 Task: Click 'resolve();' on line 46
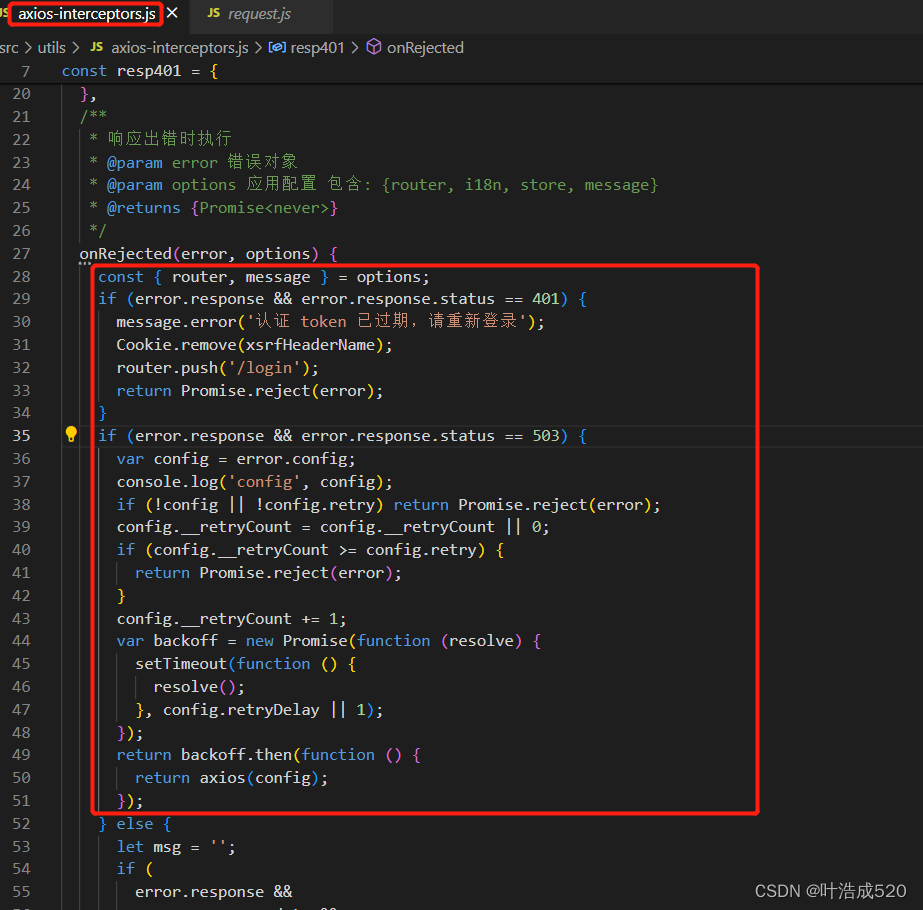click(x=199, y=687)
